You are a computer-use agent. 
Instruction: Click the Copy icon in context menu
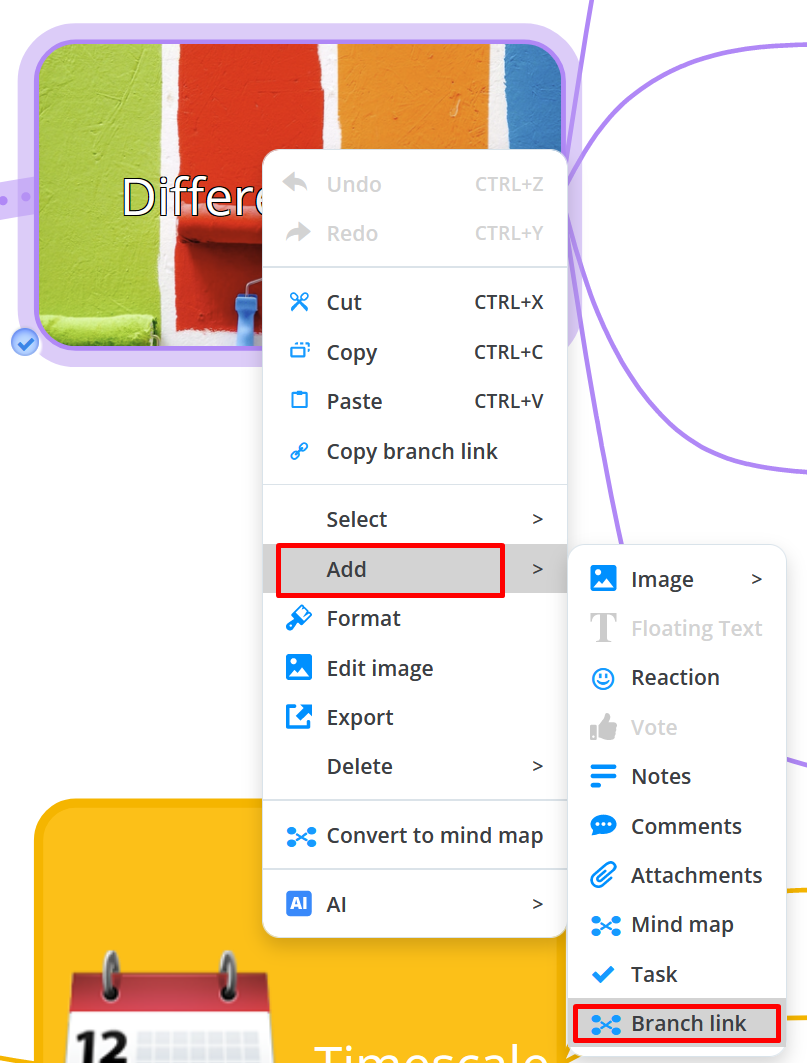(x=299, y=352)
